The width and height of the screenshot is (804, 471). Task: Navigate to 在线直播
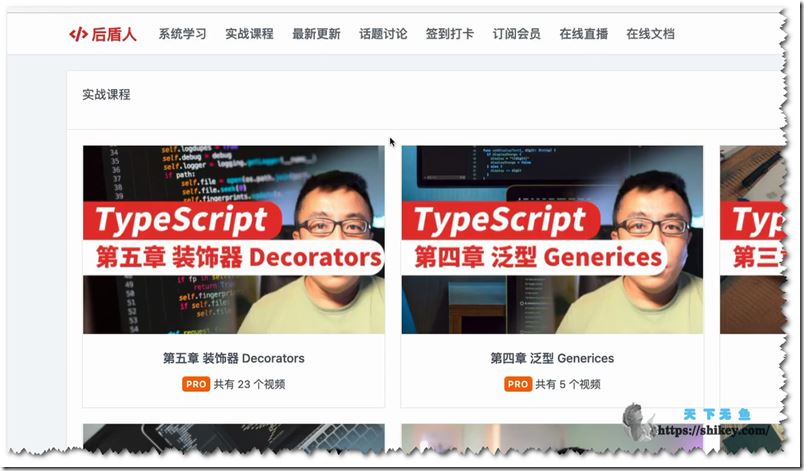[x=584, y=34]
